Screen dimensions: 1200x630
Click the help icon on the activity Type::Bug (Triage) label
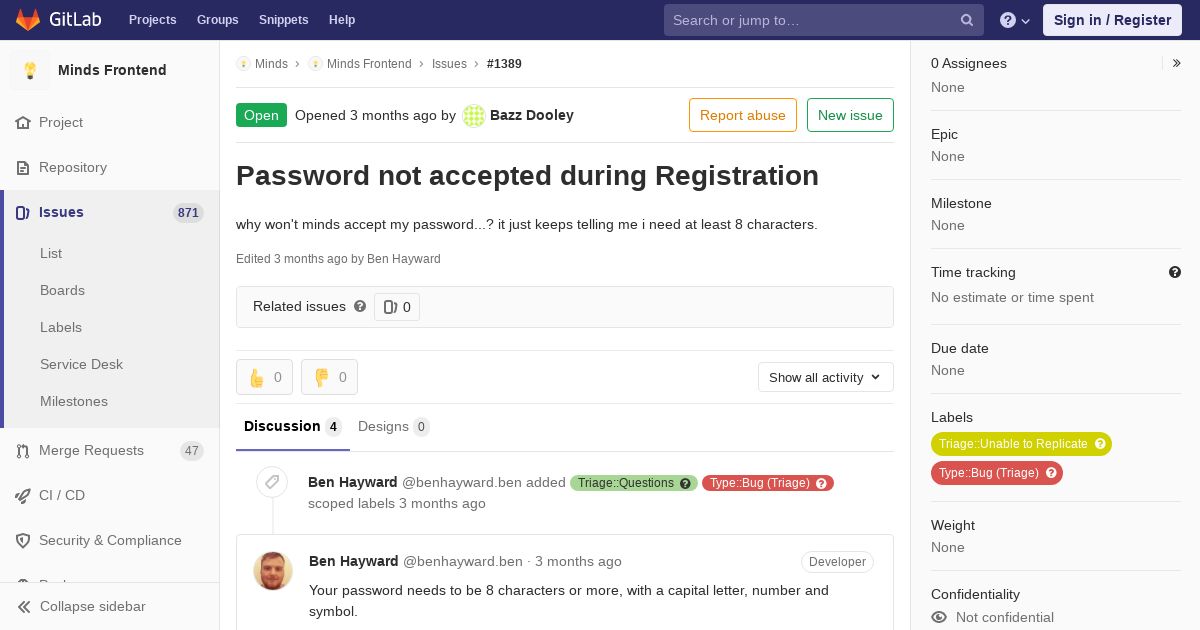(x=822, y=483)
